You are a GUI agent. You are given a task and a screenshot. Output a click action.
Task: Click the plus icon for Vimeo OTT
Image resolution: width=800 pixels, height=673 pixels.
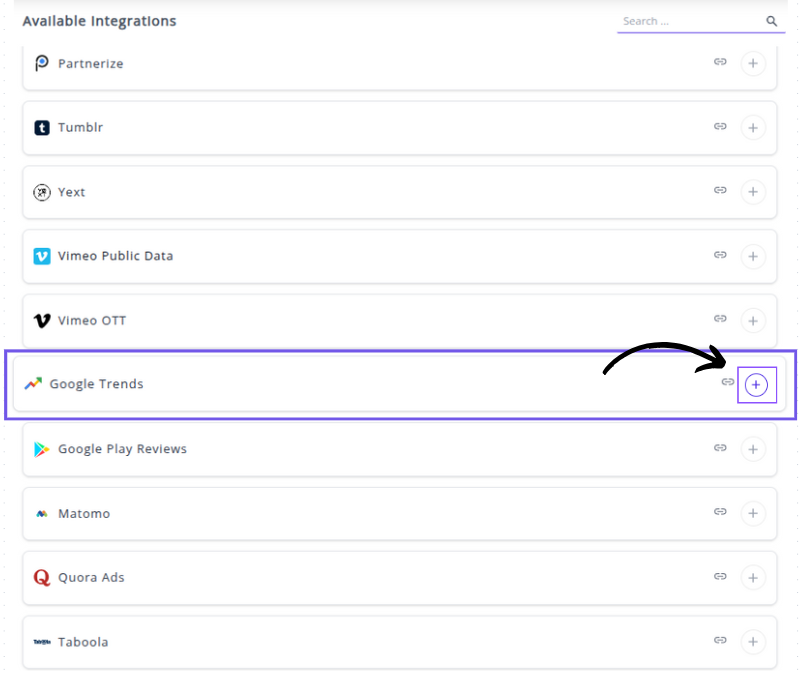pyautogui.click(x=753, y=321)
